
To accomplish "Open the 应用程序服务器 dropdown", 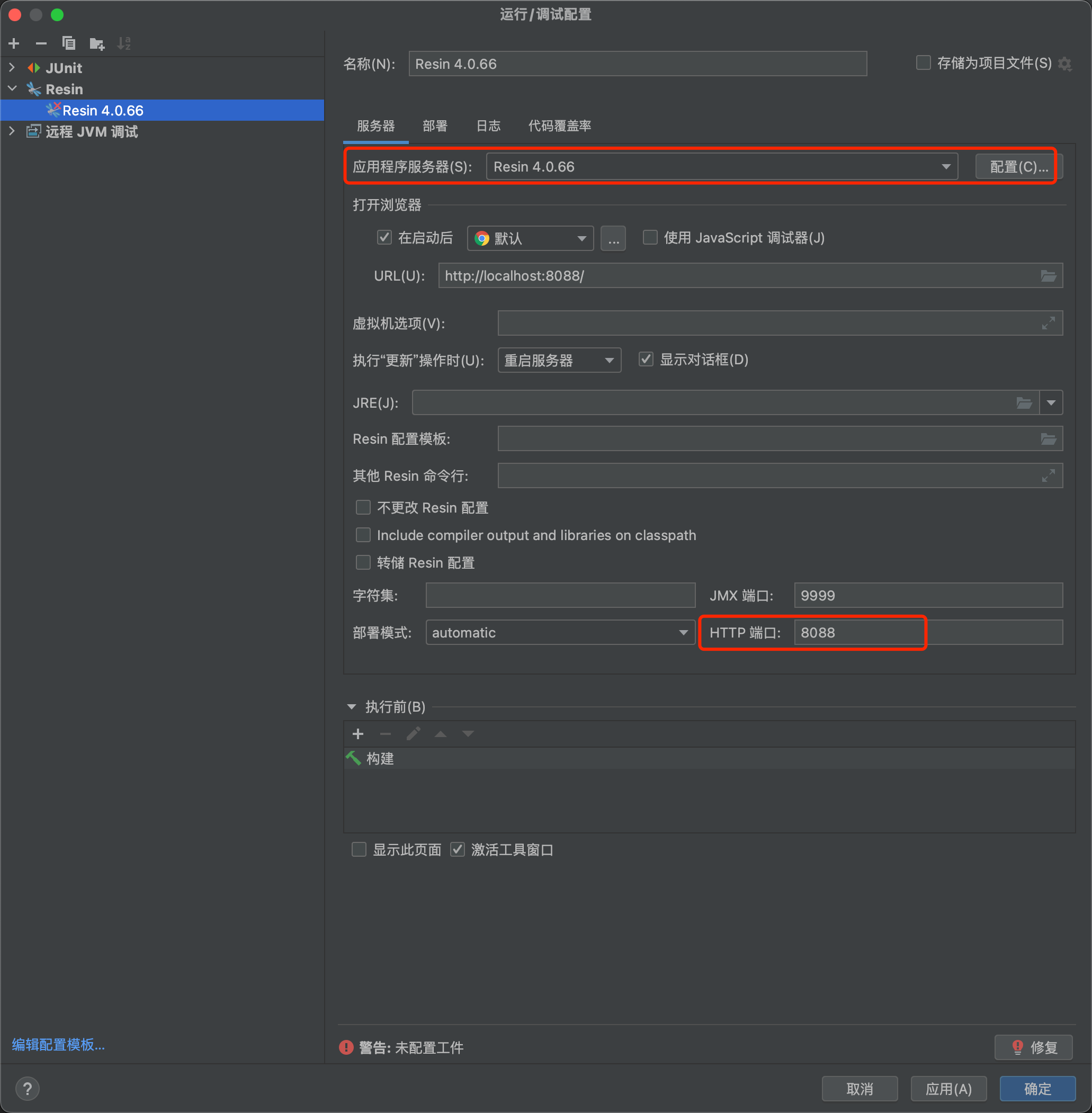I will pyautogui.click(x=722, y=167).
